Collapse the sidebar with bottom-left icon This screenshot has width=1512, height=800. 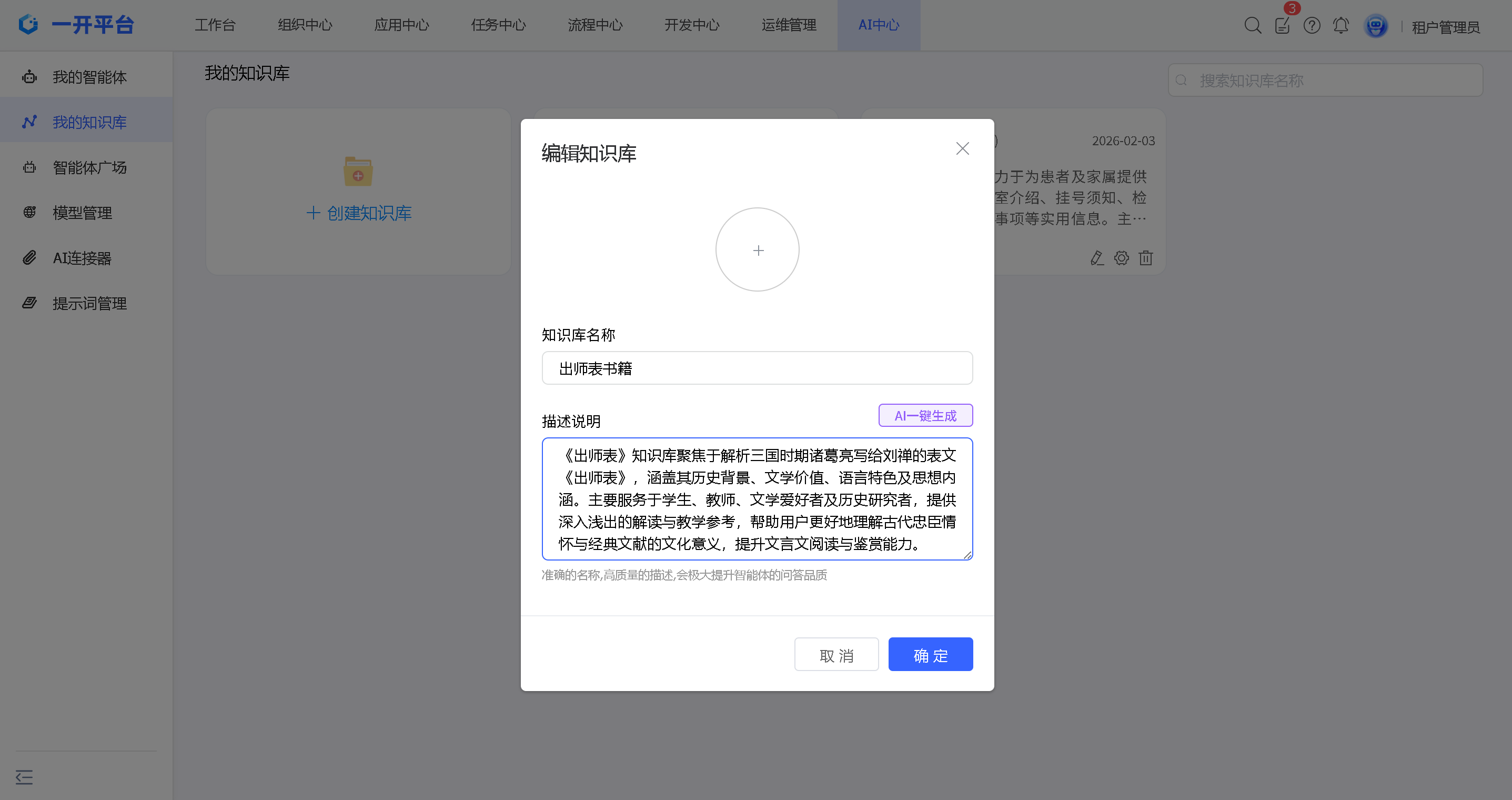click(x=24, y=777)
